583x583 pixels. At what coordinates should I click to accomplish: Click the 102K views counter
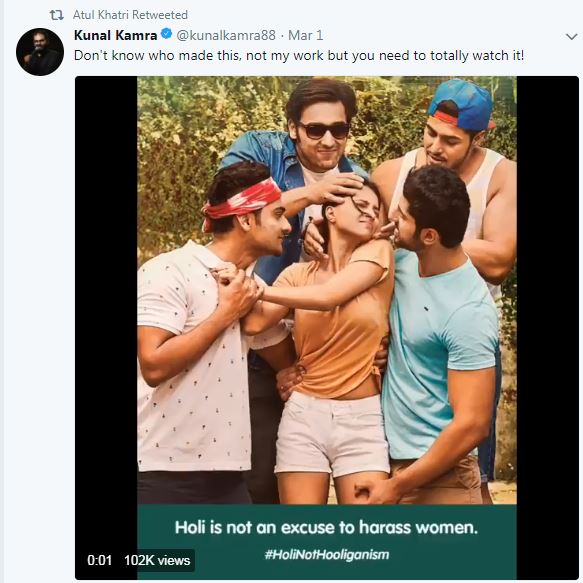pyautogui.click(x=157, y=560)
